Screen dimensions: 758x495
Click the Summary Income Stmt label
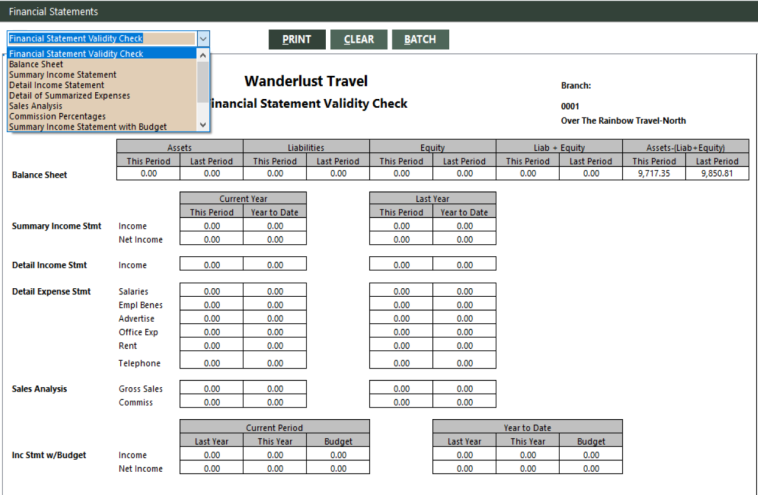coord(57,226)
